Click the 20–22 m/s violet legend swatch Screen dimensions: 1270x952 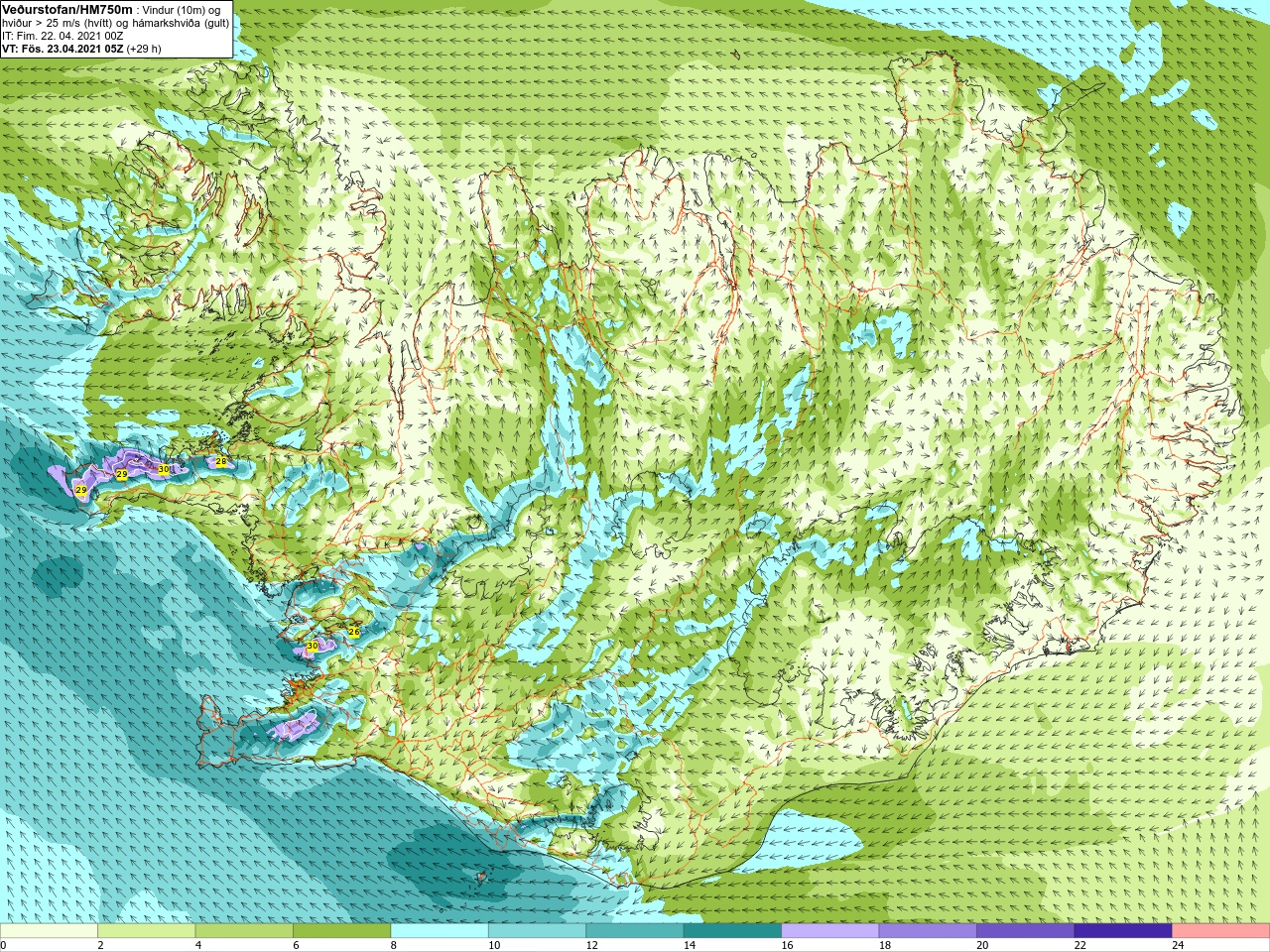point(1026,931)
